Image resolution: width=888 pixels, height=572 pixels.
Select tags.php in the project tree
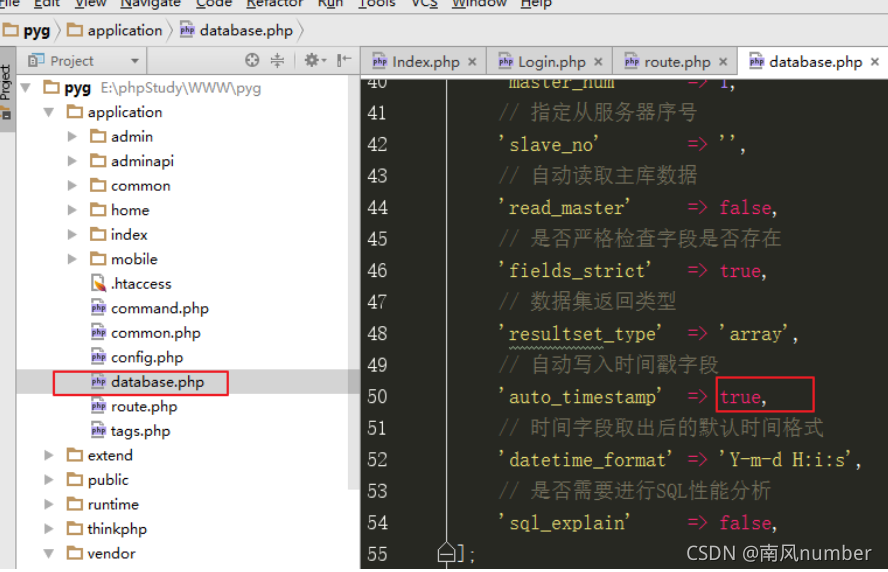130,430
